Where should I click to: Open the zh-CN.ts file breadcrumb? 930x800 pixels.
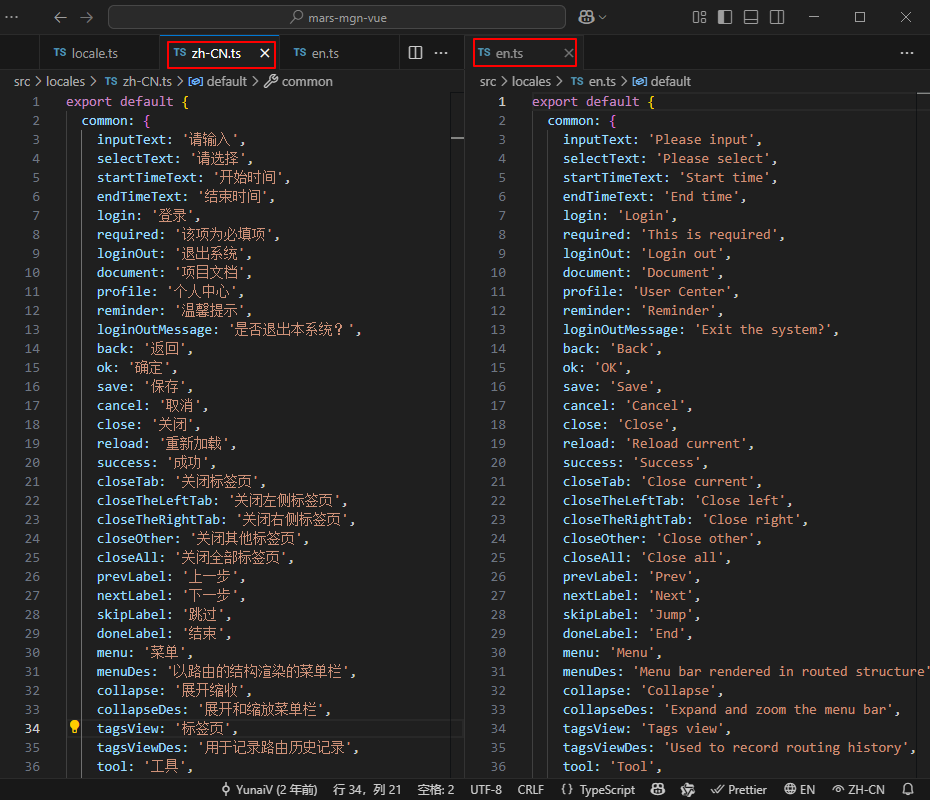(x=138, y=81)
